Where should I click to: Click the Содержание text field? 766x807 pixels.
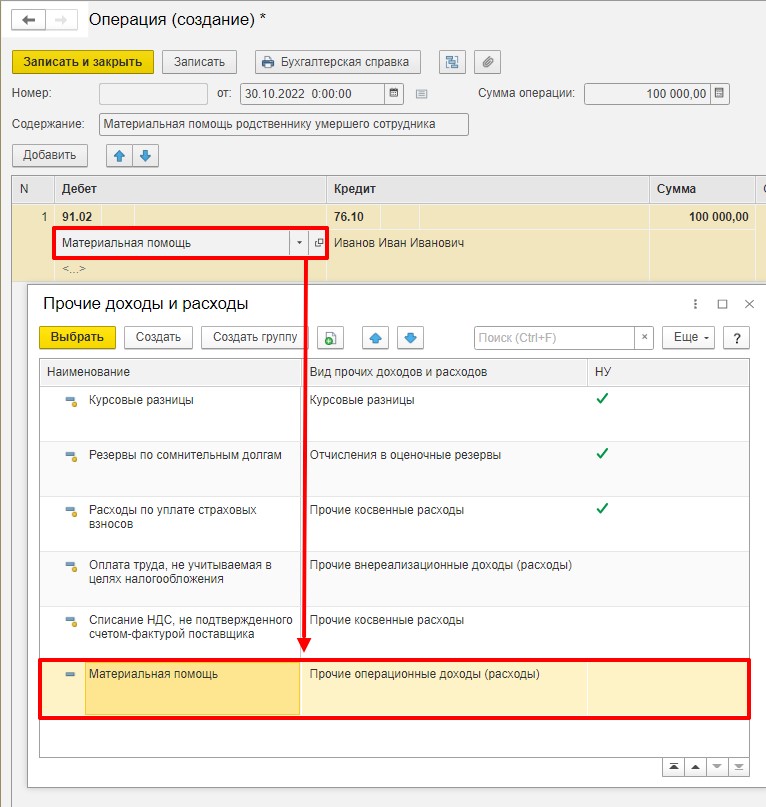click(x=284, y=124)
